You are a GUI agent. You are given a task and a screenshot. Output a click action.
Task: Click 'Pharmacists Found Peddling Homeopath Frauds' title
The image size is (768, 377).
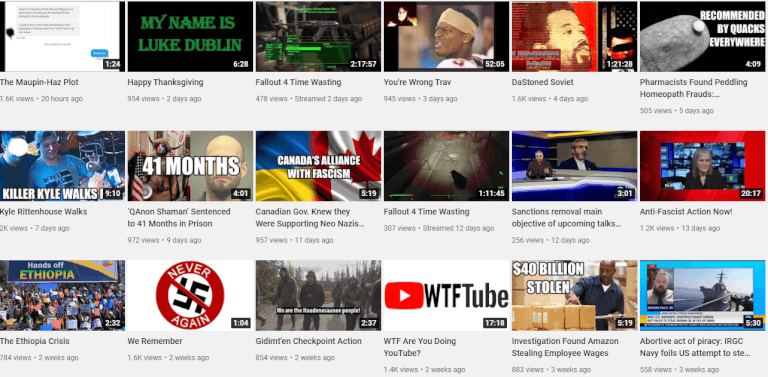pos(694,88)
